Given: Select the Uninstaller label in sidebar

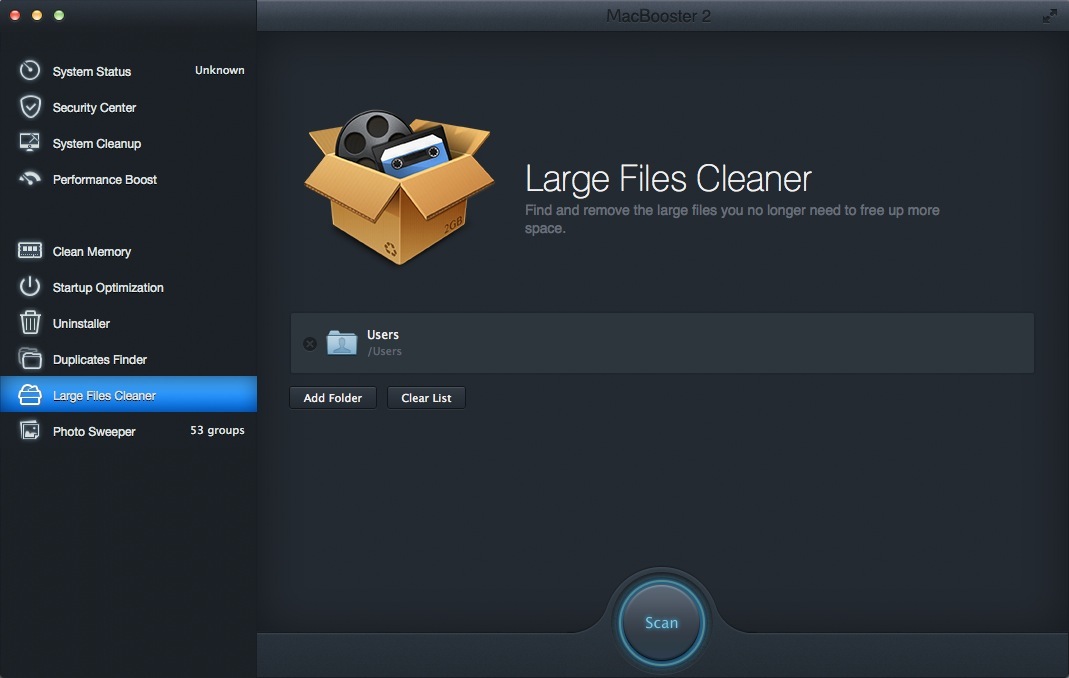Looking at the screenshot, I should pos(81,324).
